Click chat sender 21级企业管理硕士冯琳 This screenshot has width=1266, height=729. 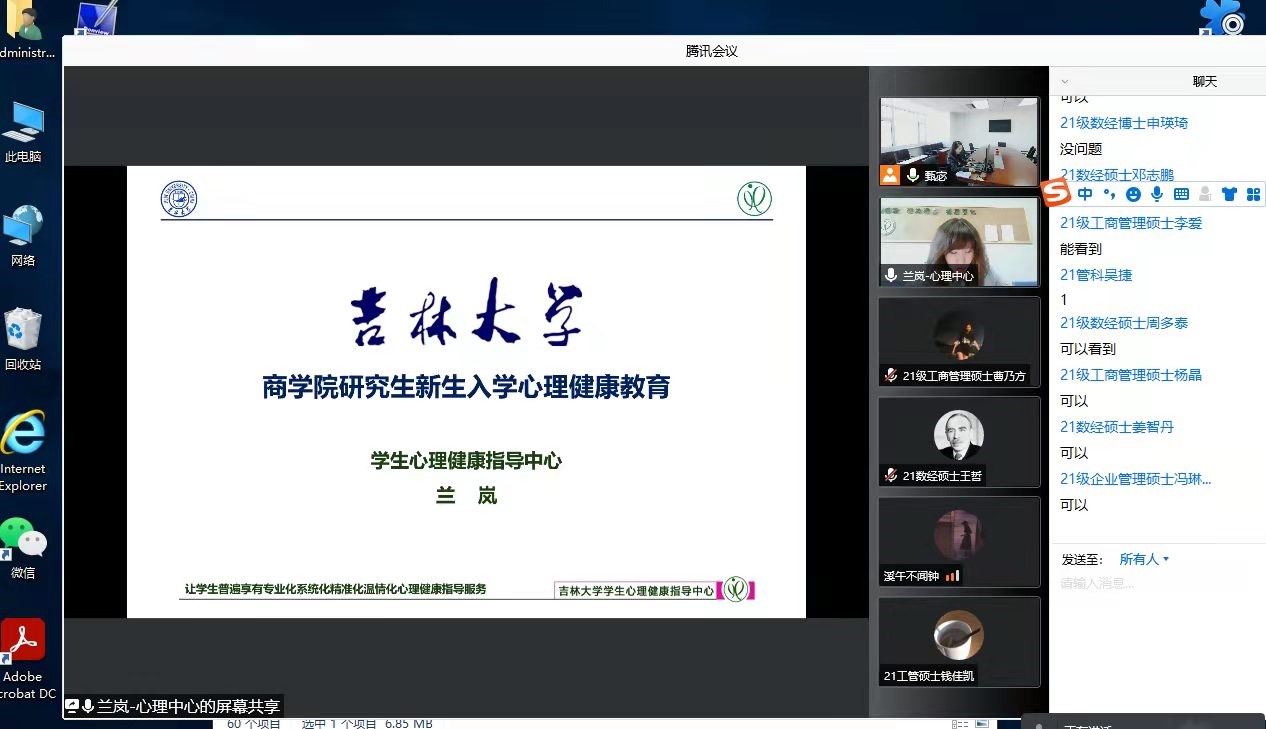pyautogui.click(x=1136, y=479)
